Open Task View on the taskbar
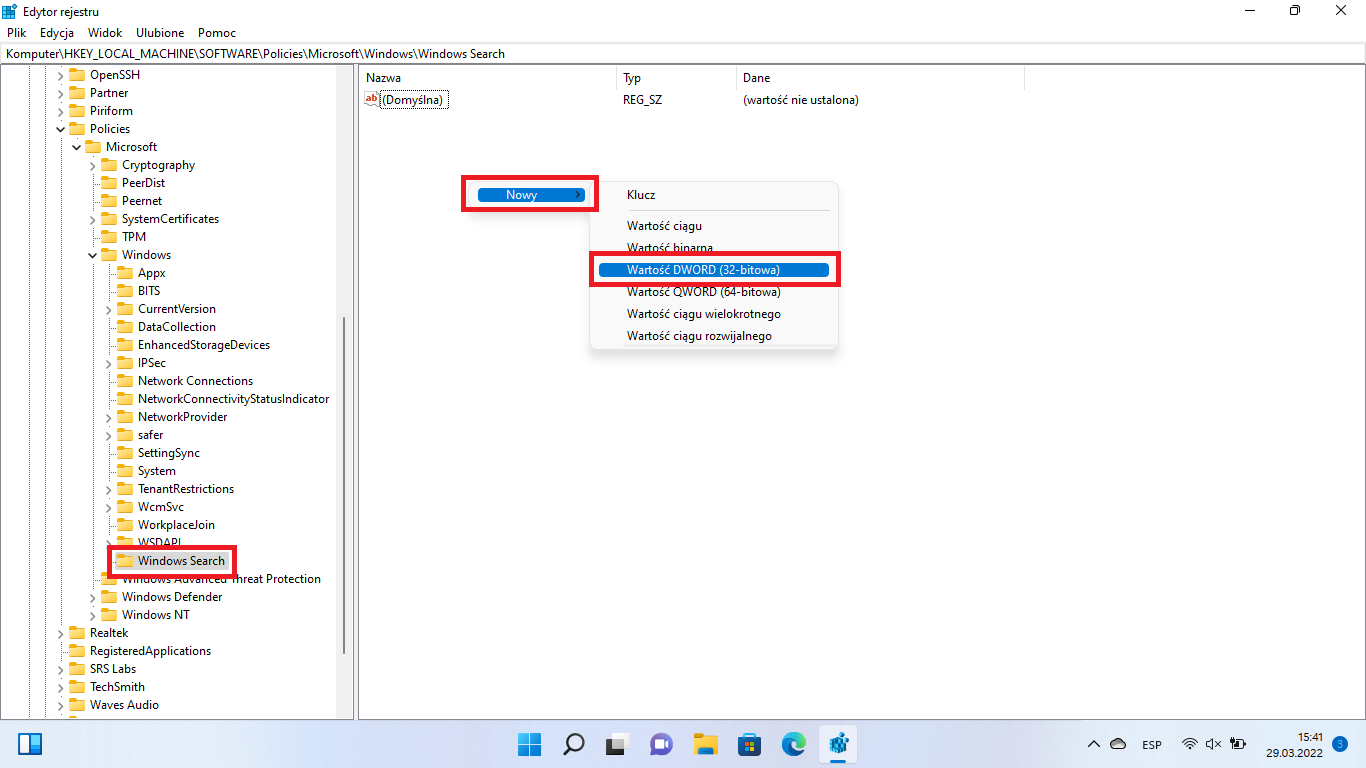This screenshot has height=768, width=1366. point(617,744)
